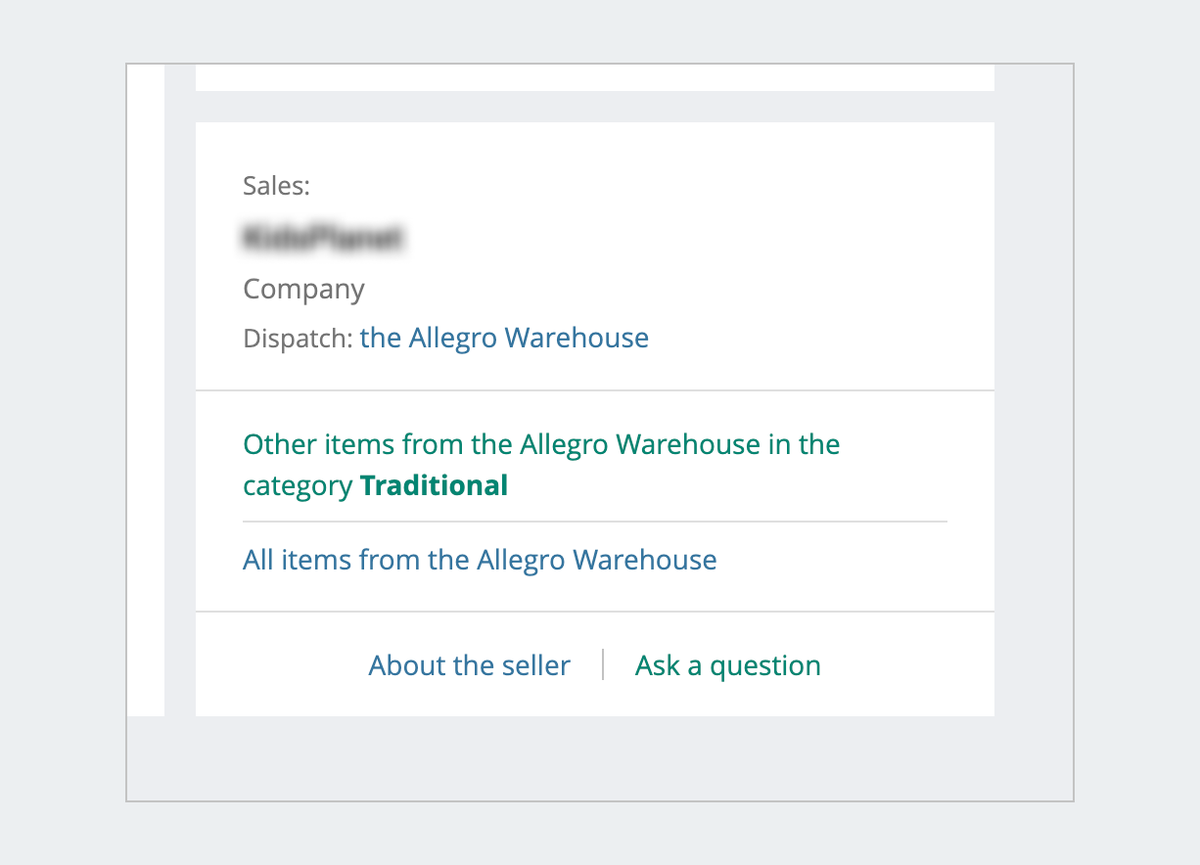Viewport: 1200px width, 865px height.
Task: Click the Company label text
Action: point(303,289)
